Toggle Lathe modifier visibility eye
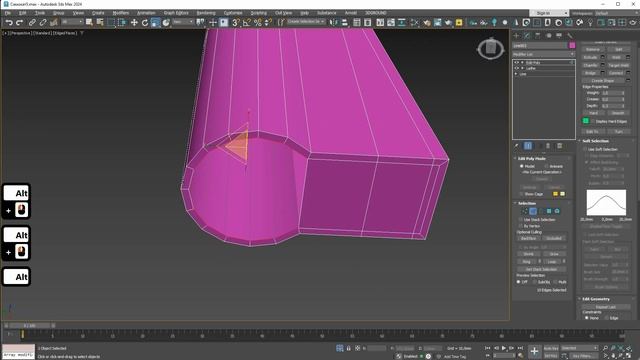 coord(516,68)
